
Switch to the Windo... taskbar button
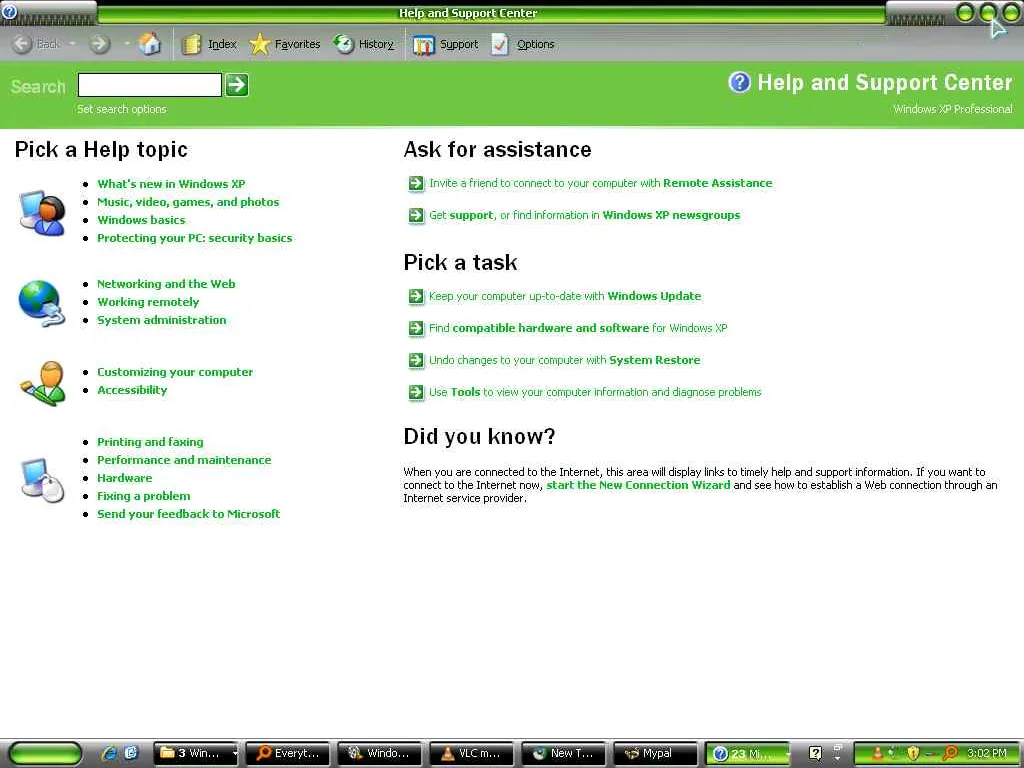pyautogui.click(x=379, y=754)
